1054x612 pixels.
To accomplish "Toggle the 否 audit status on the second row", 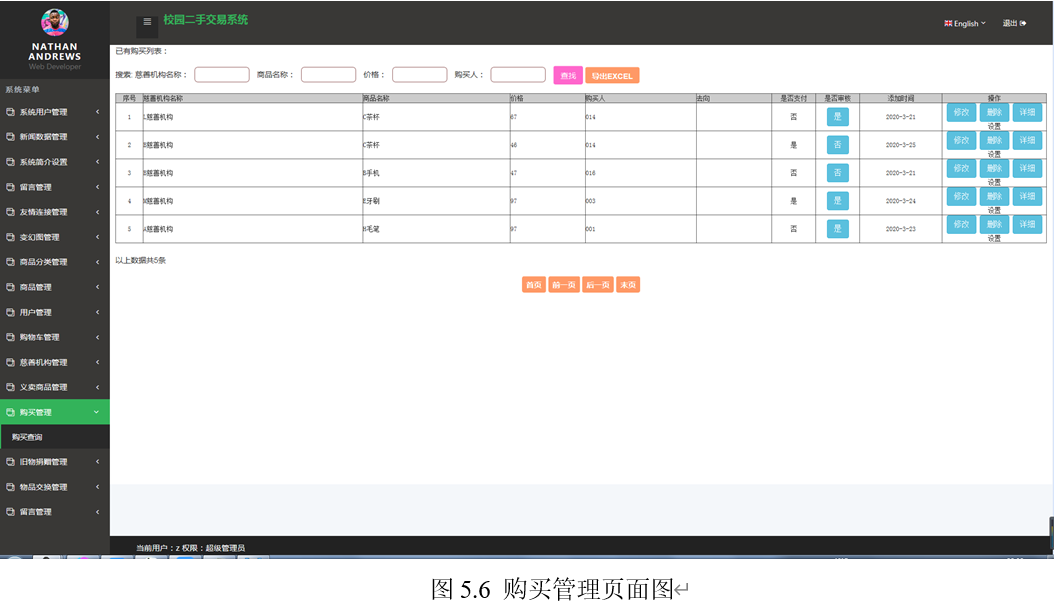I will 837,144.
